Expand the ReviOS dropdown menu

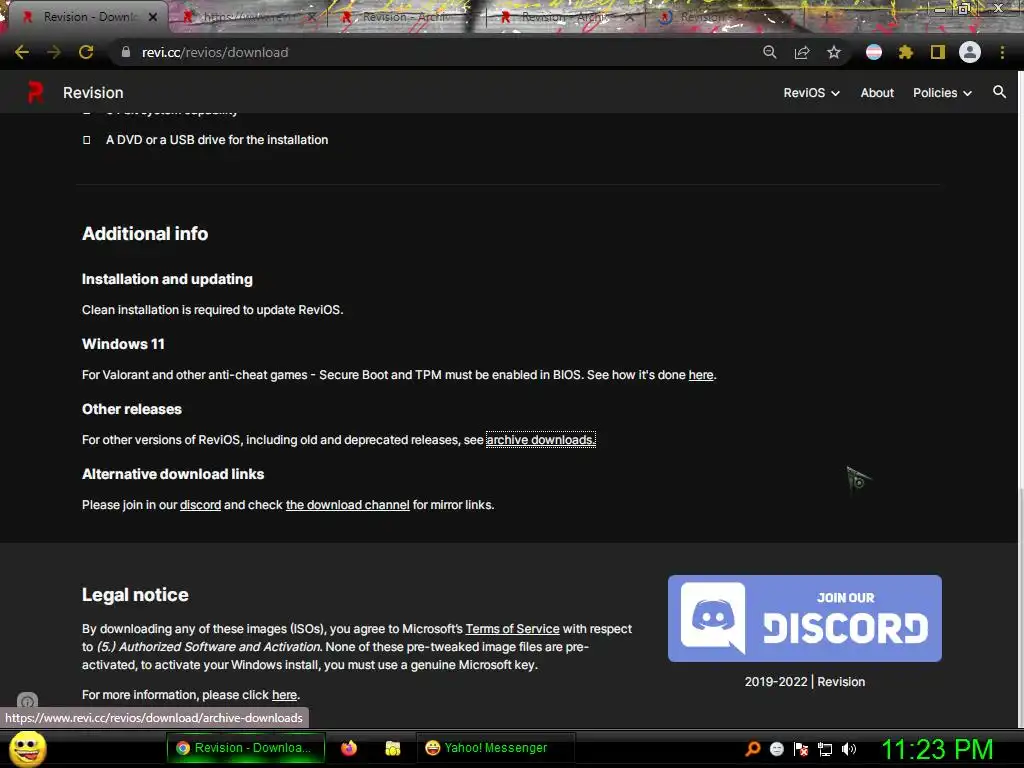pos(811,93)
